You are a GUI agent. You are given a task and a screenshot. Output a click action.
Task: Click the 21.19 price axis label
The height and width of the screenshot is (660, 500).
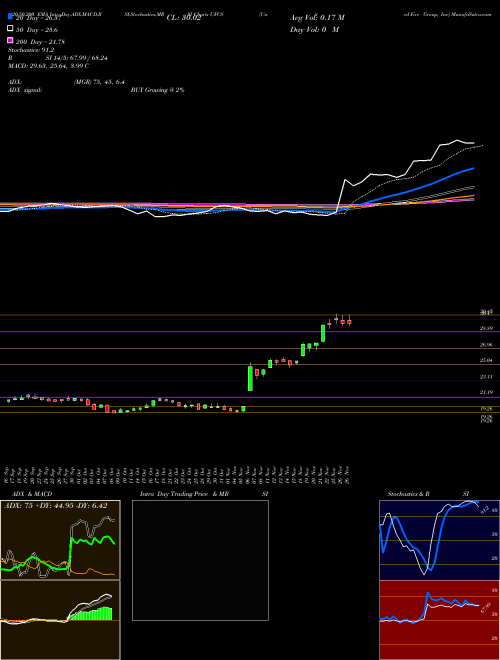coord(486,392)
